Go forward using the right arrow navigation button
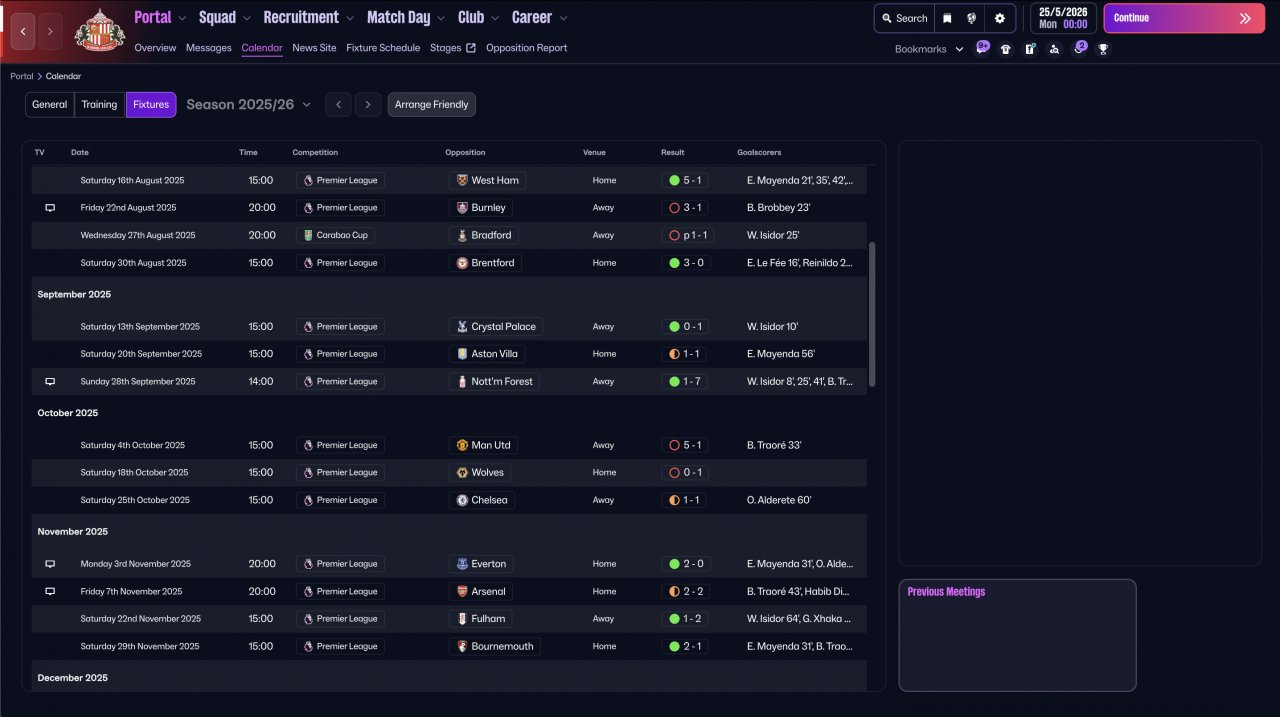1280x717 pixels. [x=50, y=31]
